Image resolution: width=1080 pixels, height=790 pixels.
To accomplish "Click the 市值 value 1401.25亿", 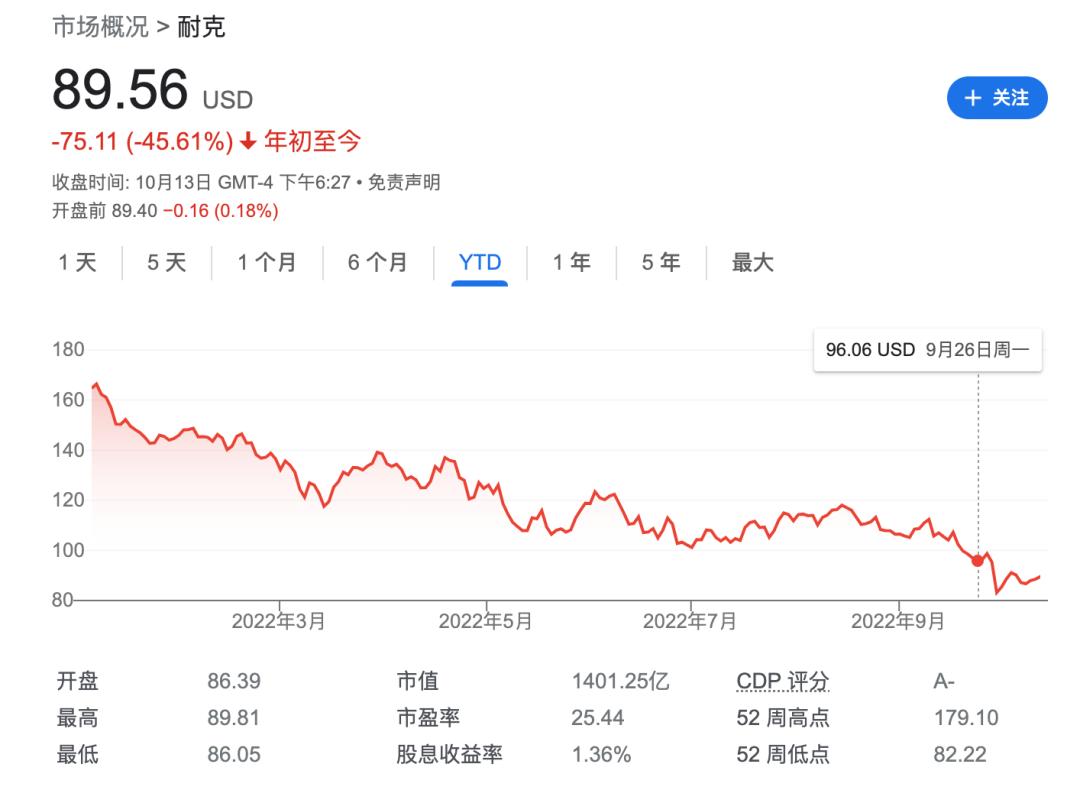I will pos(621,681).
